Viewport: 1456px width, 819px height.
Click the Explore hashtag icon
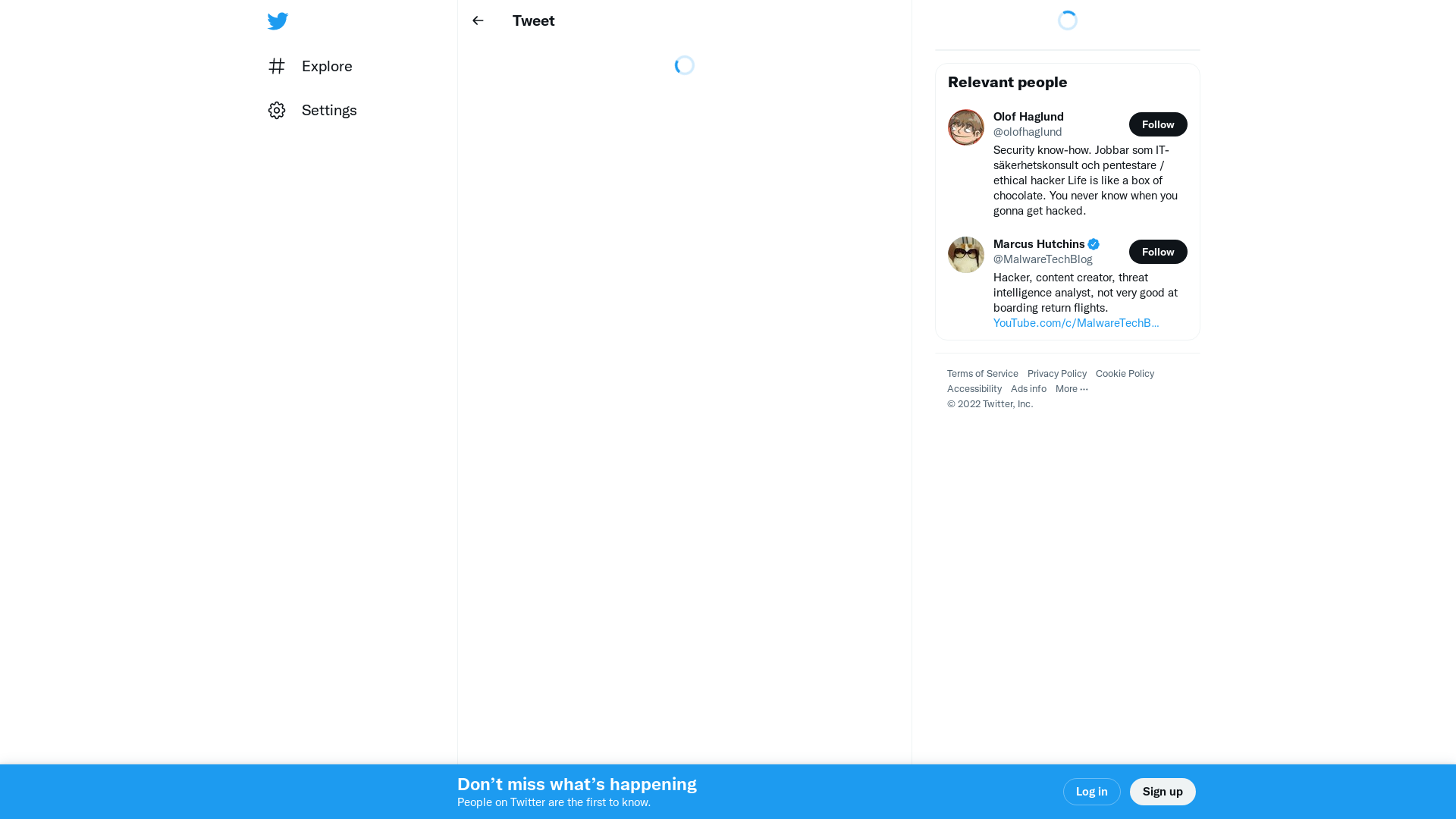(277, 66)
